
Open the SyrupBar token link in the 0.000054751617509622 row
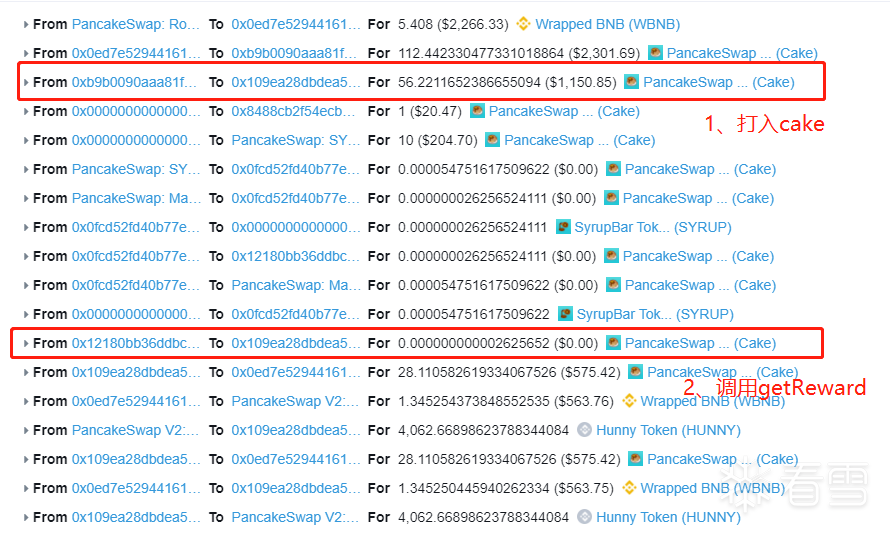[x=655, y=314]
